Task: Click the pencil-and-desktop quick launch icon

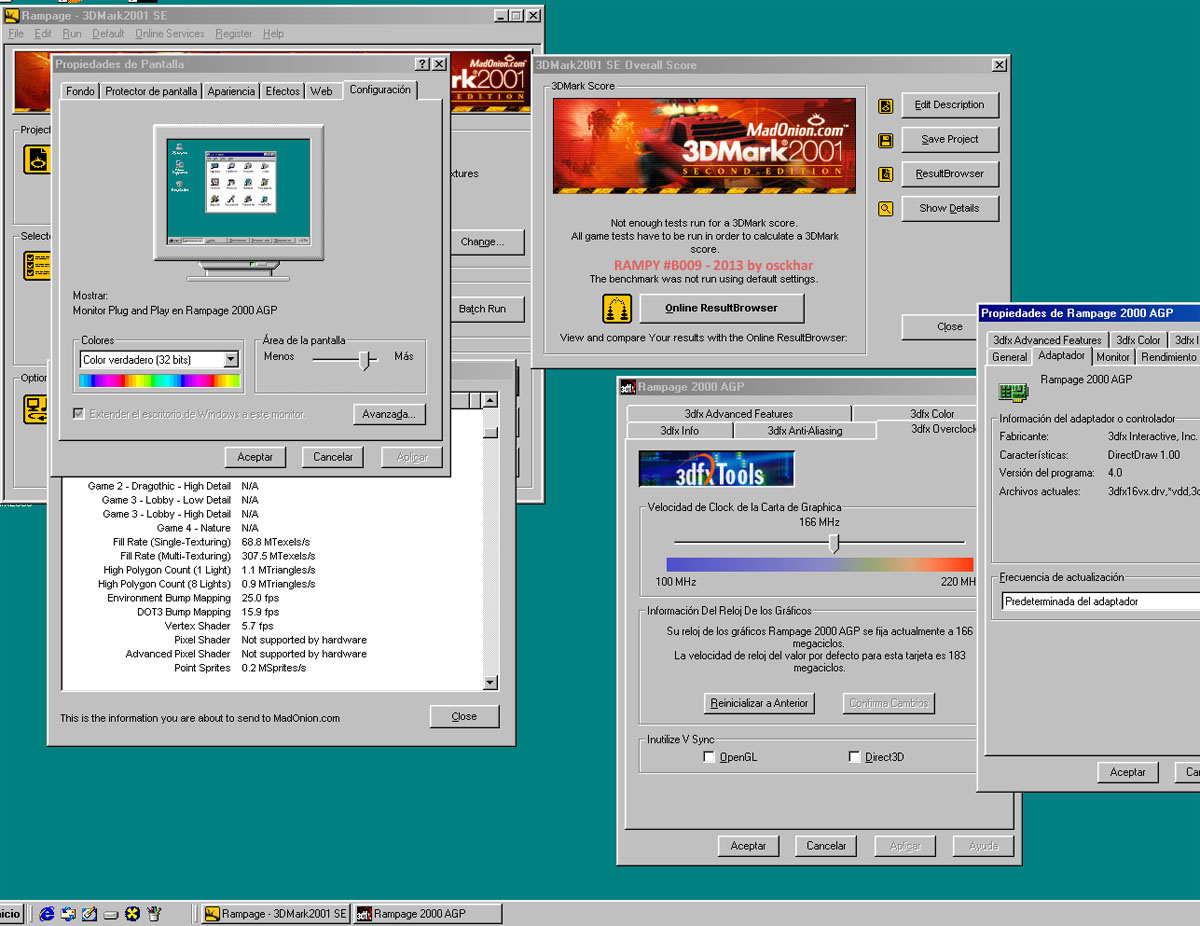Action: coord(89,913)
